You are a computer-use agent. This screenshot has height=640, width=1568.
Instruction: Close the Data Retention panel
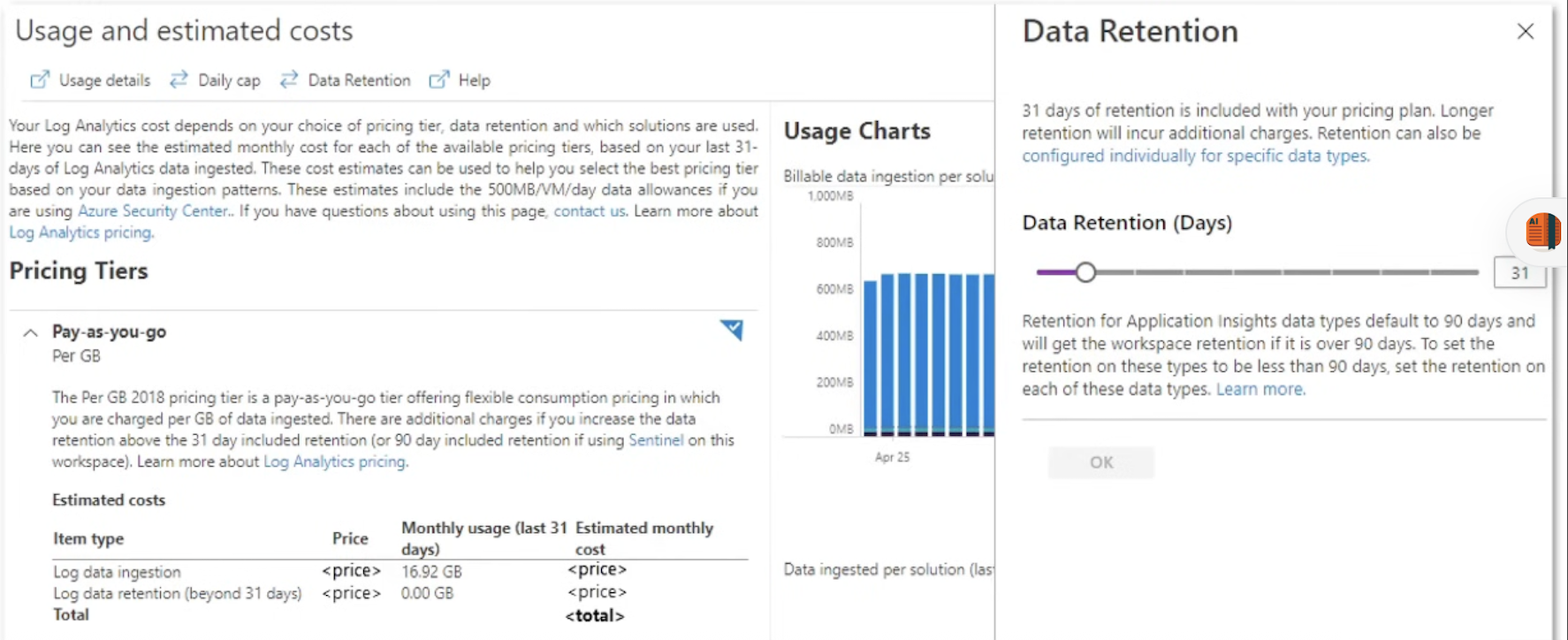click(x=1525, y=32)
